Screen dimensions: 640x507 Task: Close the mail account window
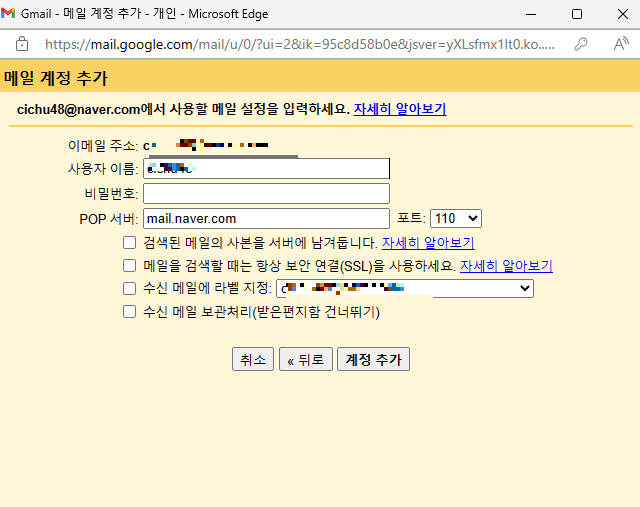click(x=623, y=14)
